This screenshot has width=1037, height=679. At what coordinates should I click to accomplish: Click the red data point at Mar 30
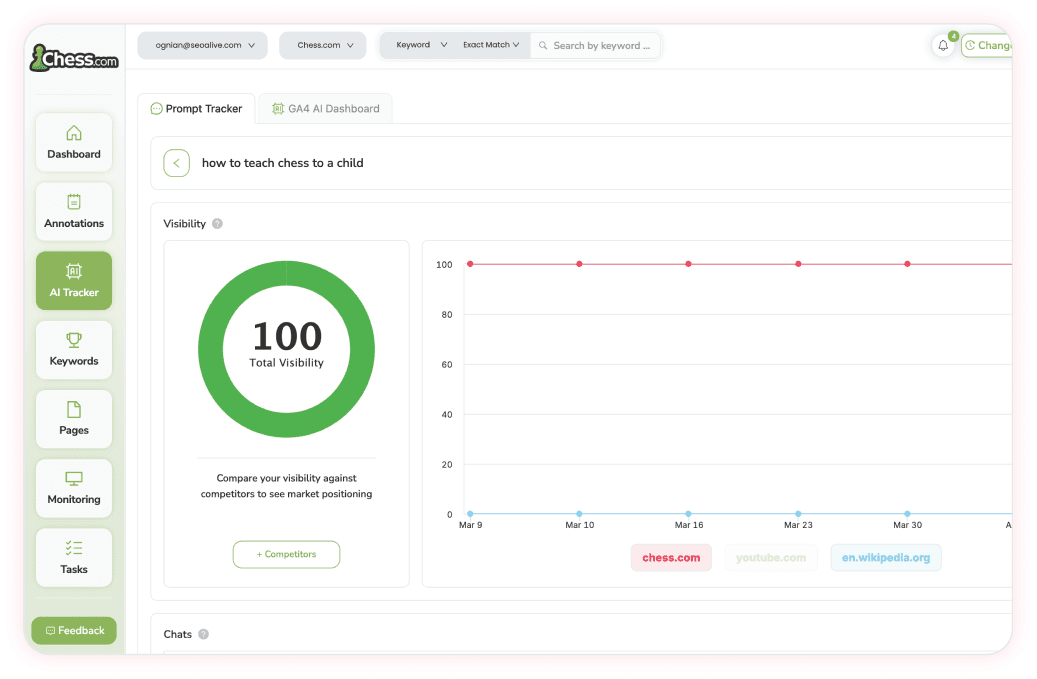click(907, 264)
